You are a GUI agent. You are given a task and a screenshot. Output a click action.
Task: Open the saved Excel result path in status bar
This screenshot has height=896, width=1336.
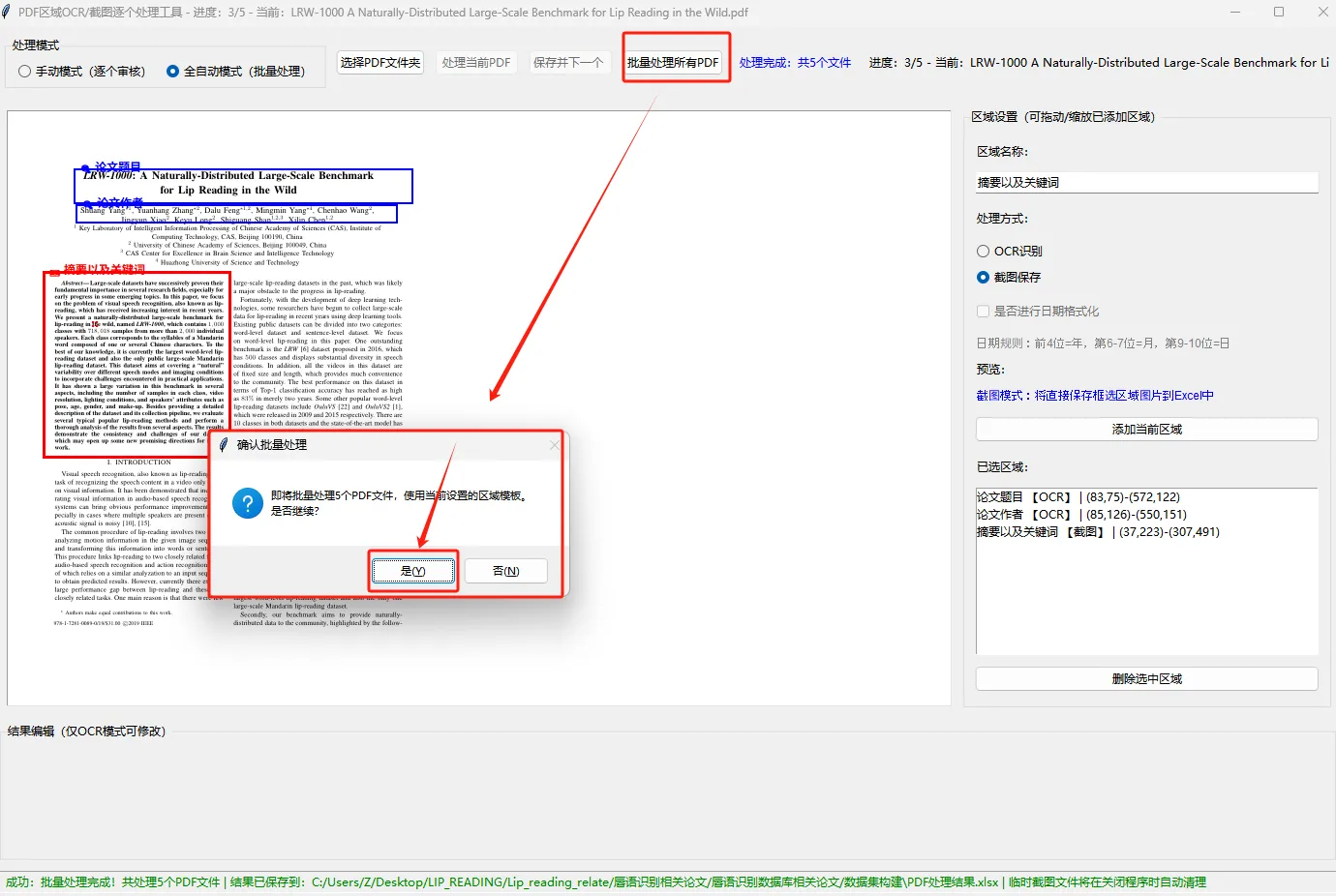(x=650, y=882)
